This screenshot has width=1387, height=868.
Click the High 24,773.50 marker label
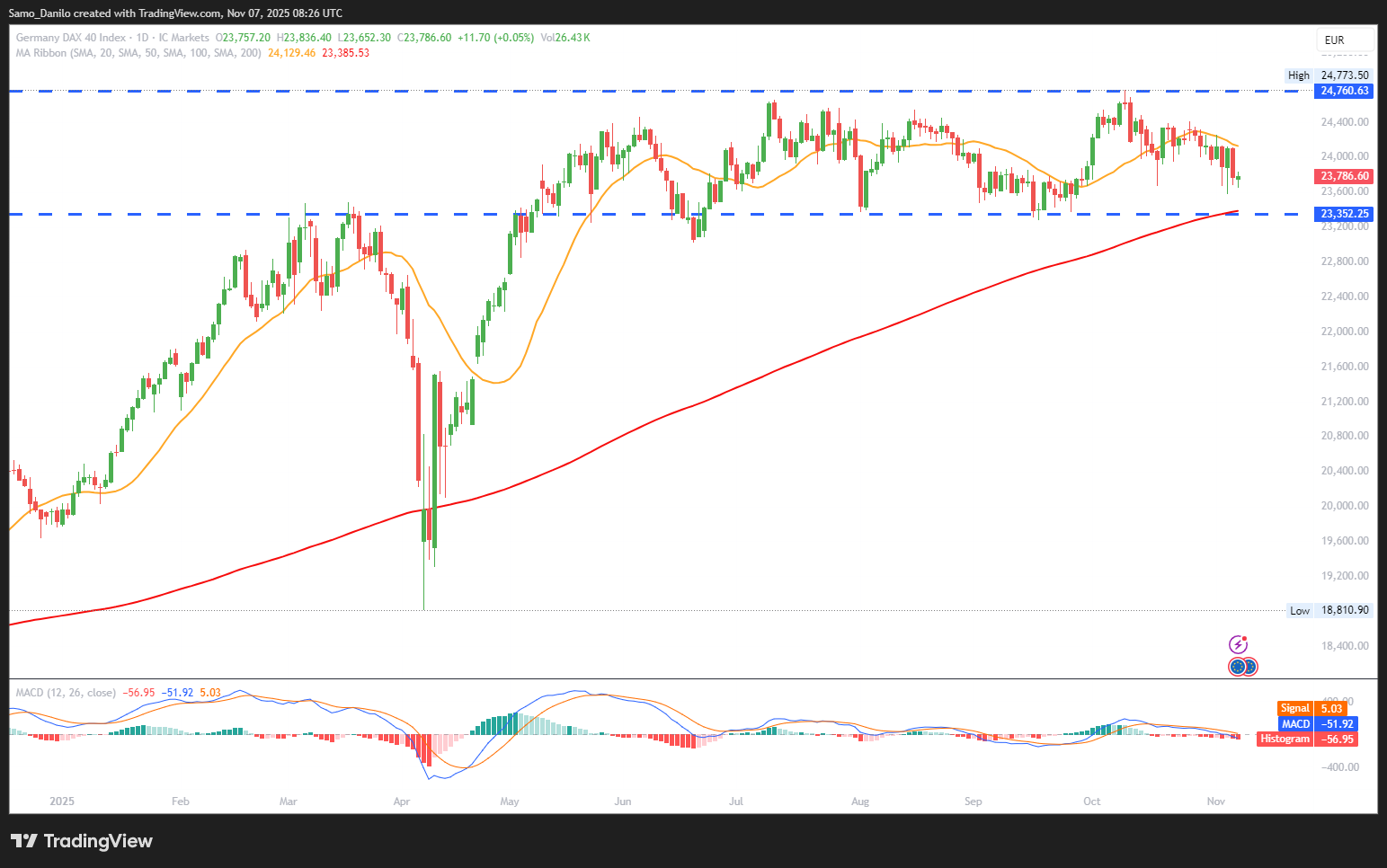[1329, 75]
